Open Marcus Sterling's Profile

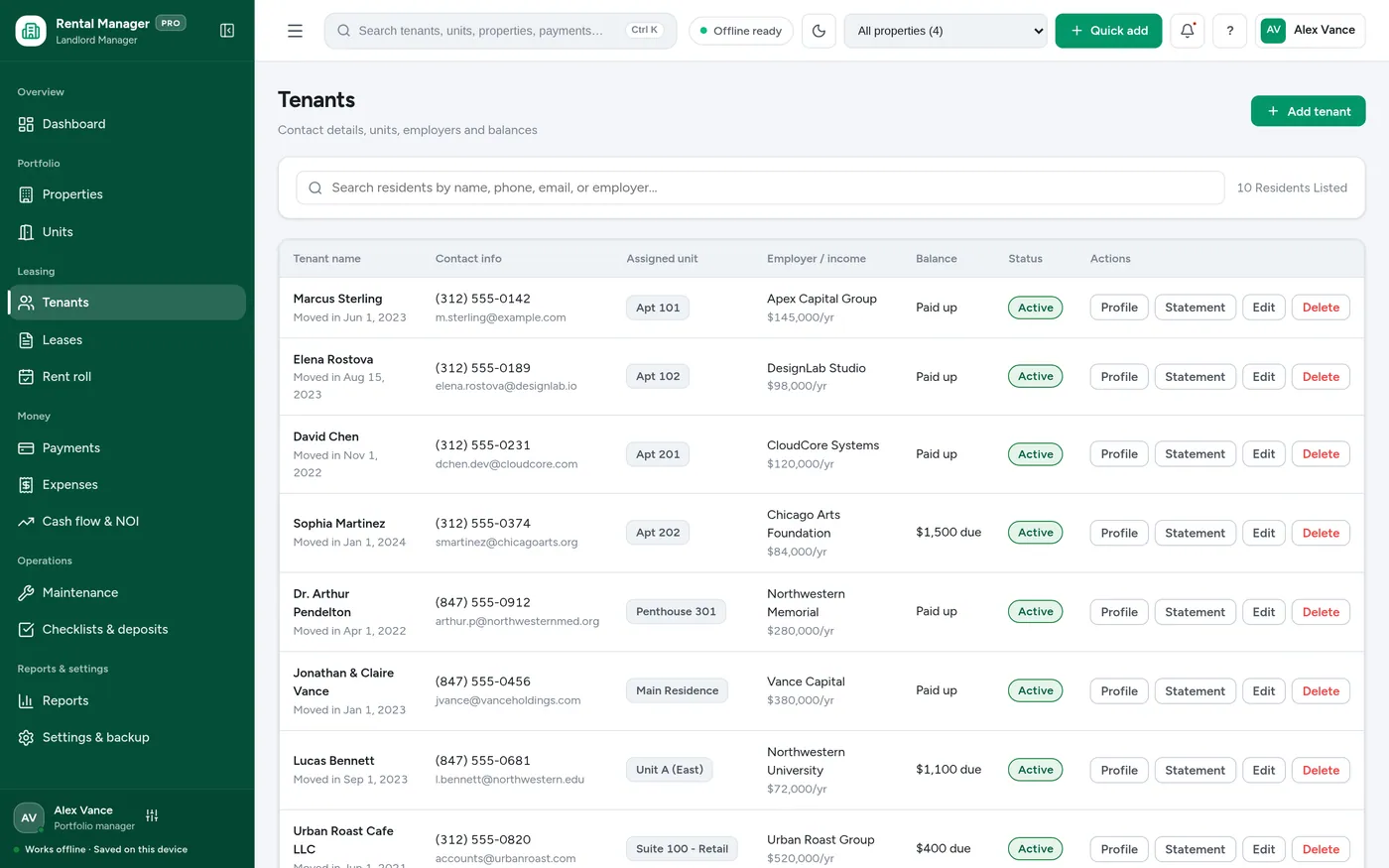click(x=1119, y=308)
